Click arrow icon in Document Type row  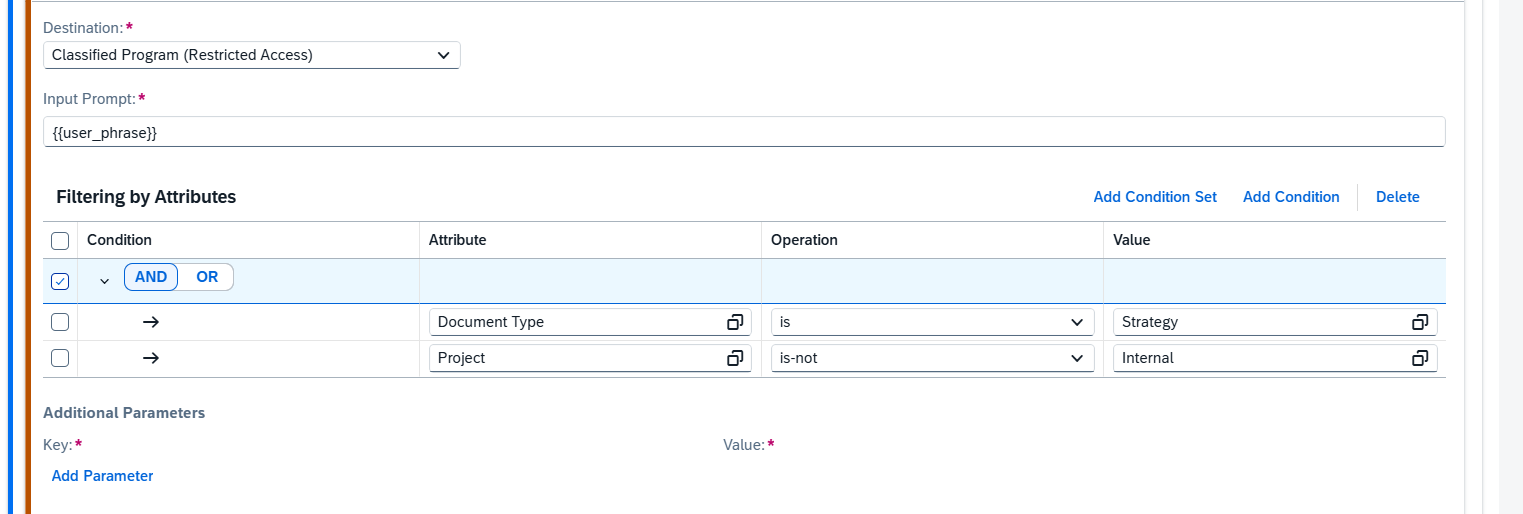(x=151, y=322)
